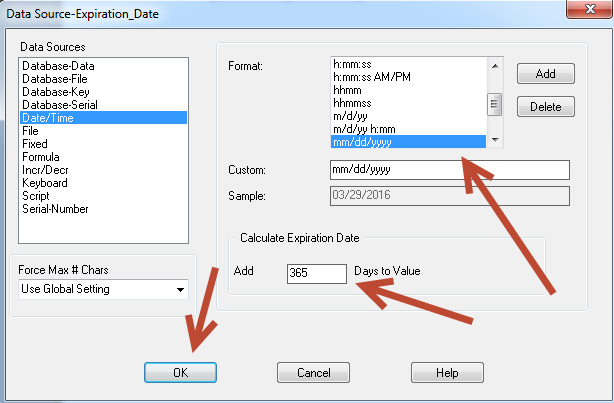Close the Data Source dialog window
This screenshot has height=403, width=614.
click(x=583, y=11)
